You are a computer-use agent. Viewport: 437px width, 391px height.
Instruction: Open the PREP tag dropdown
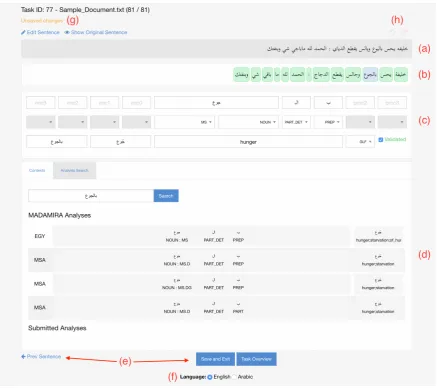click(x=328, y=122)
